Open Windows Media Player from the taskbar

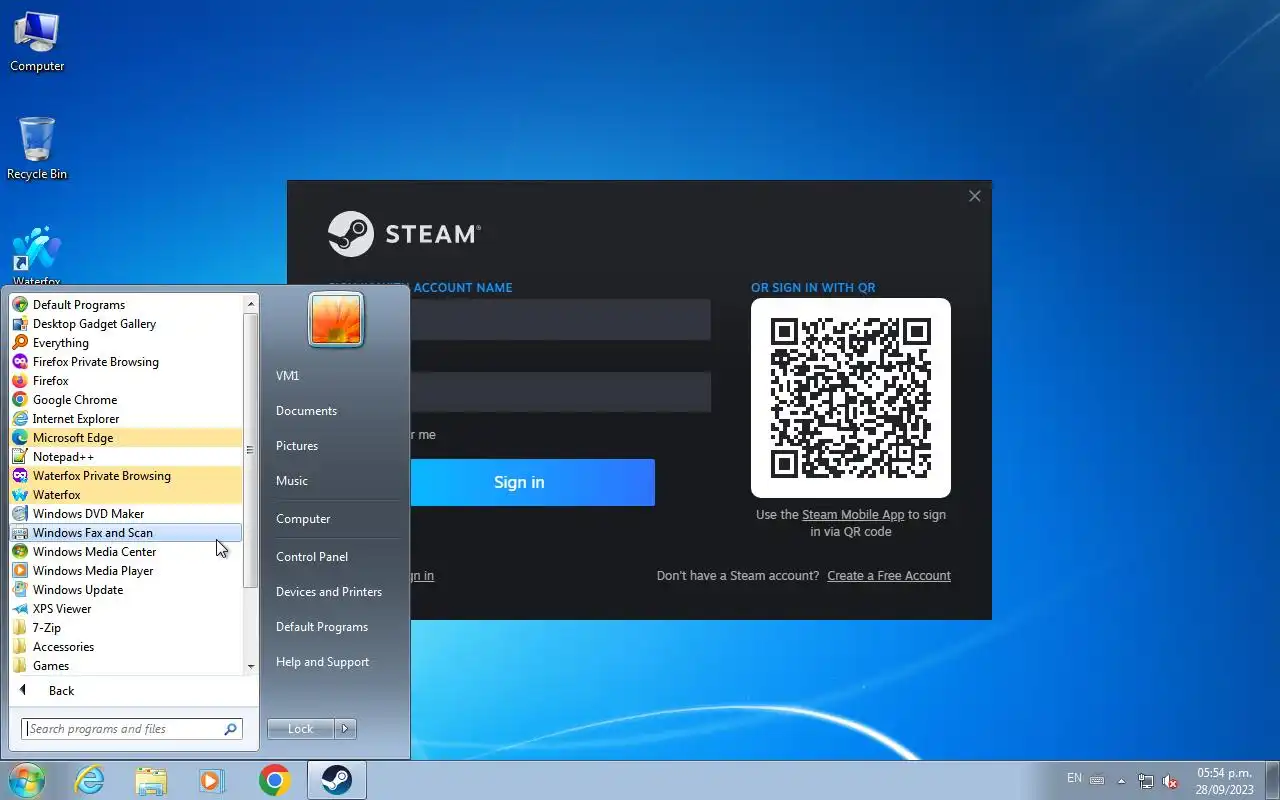coord(212,780)
